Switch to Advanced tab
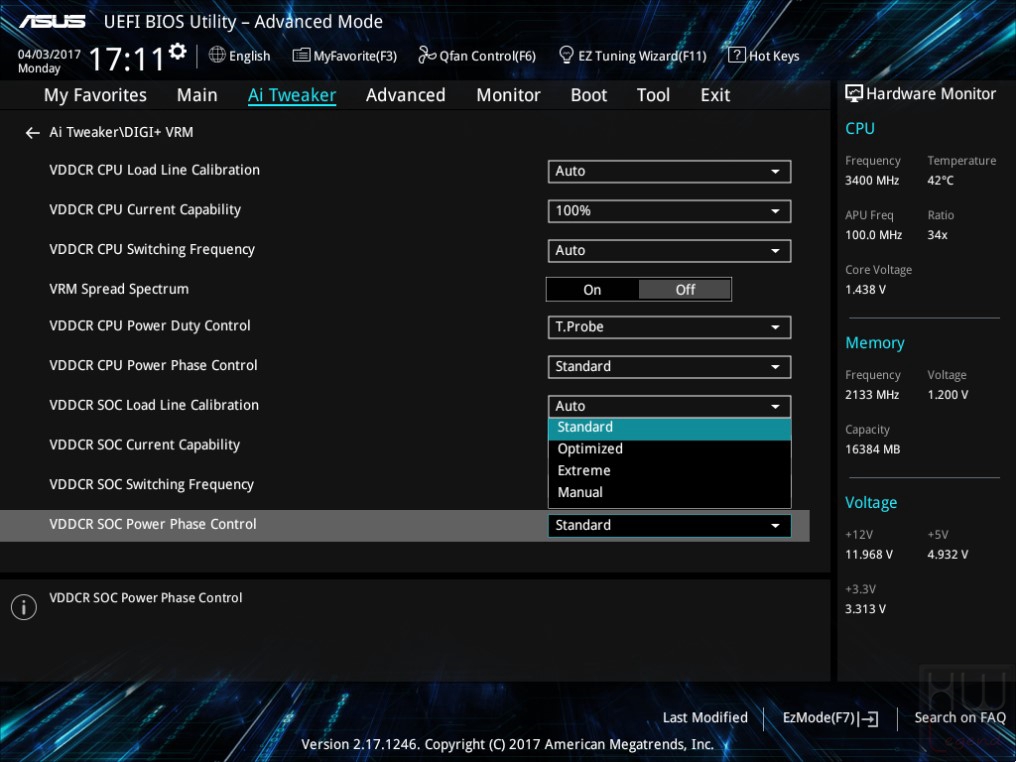This screenshot has width=1016, height=762. [406, 95]
